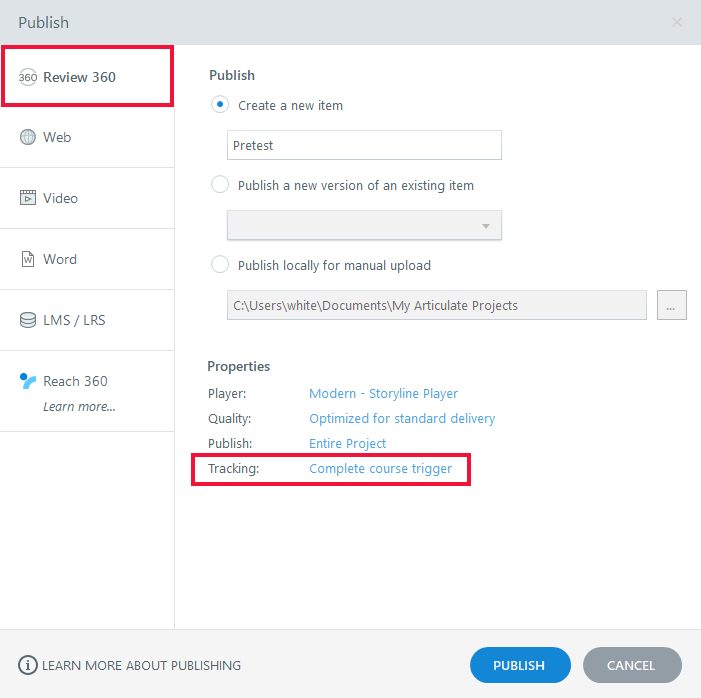Viewport: 701px width, 698px height.
Task: Close the Publish dialog with X
Action: point(677,22)
